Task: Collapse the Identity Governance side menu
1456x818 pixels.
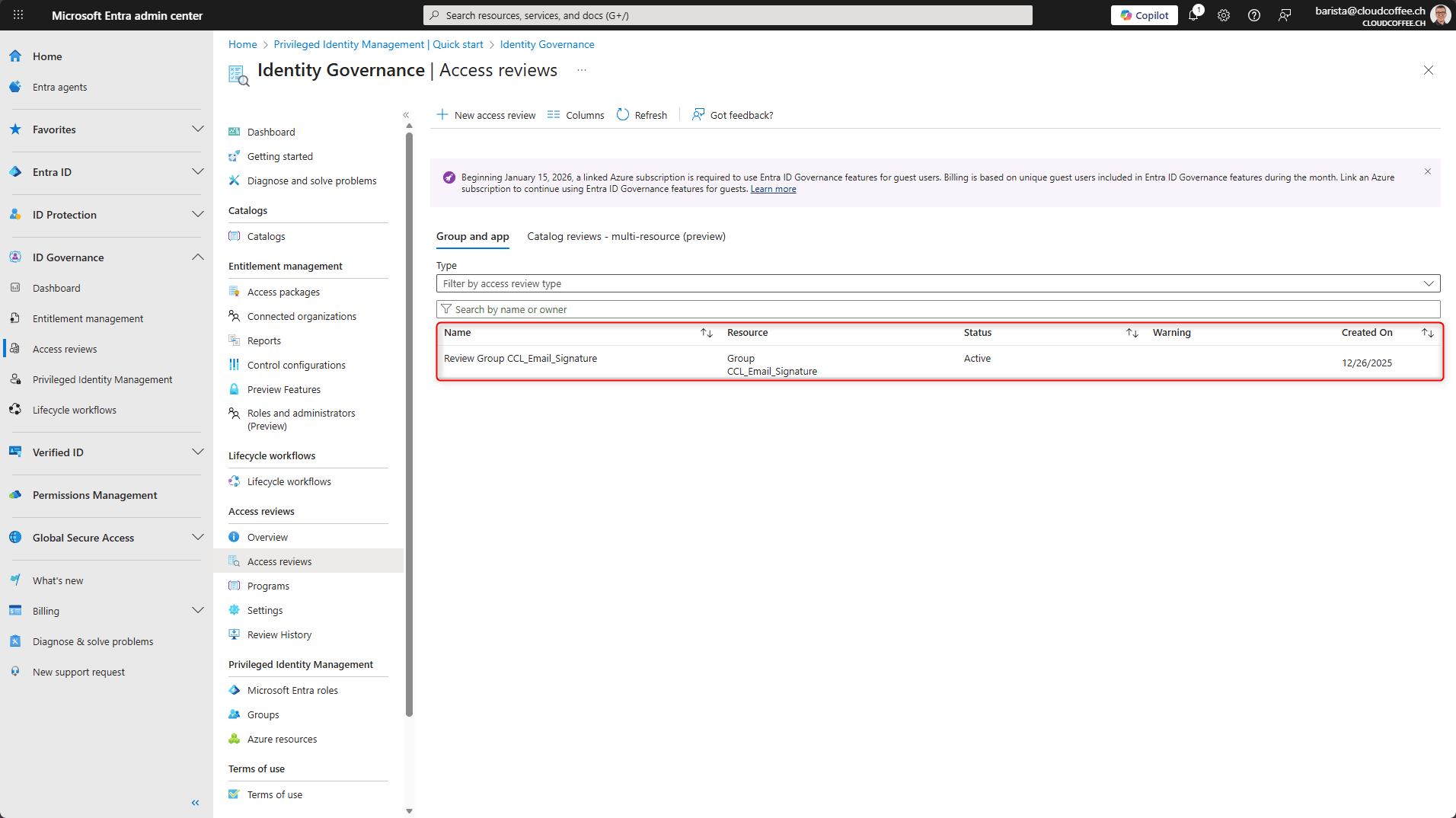Action: [x=406, y=115]
